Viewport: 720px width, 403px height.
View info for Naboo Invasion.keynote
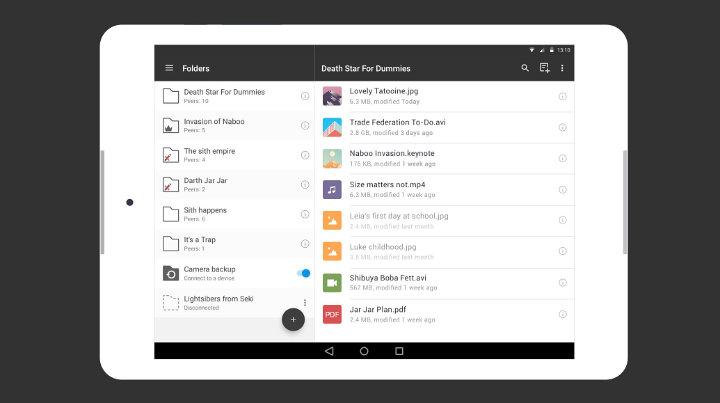562,158
